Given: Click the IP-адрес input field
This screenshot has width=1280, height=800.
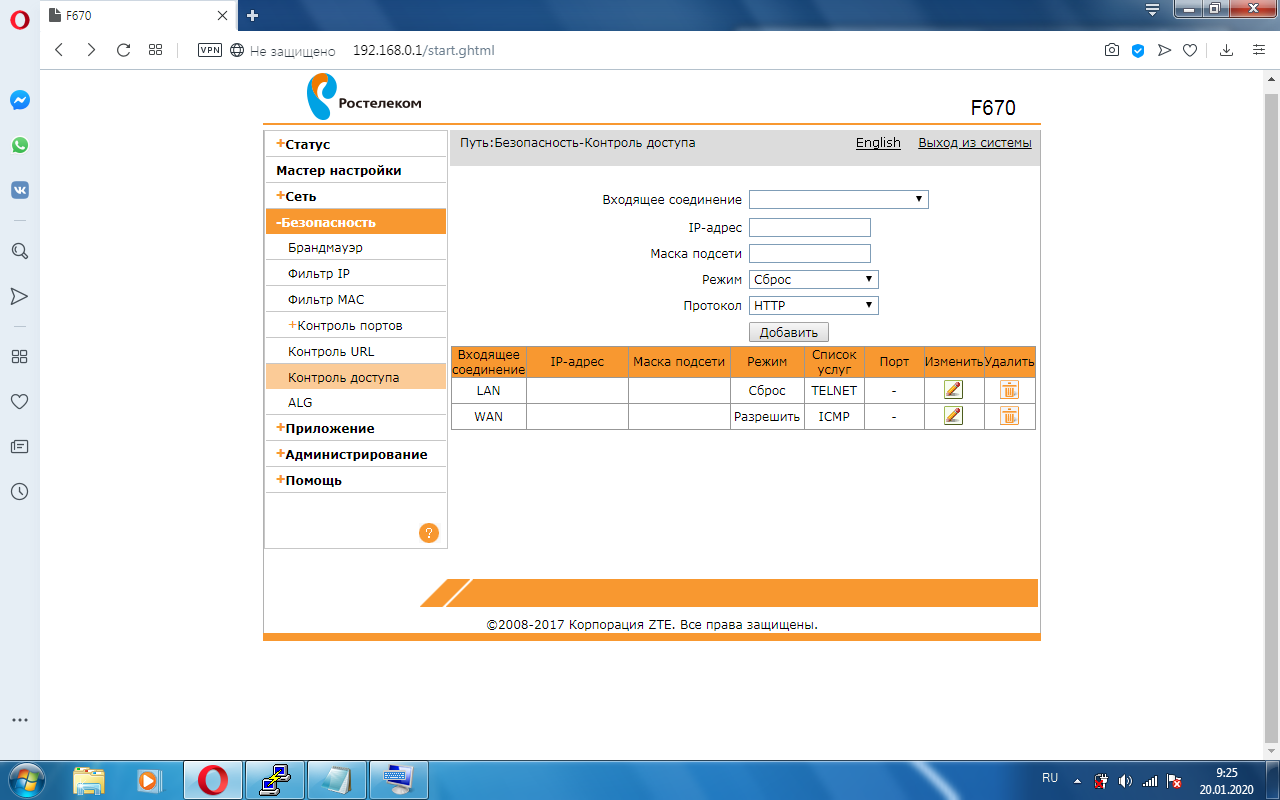Looking at the screenshot, I should [809, 227].
